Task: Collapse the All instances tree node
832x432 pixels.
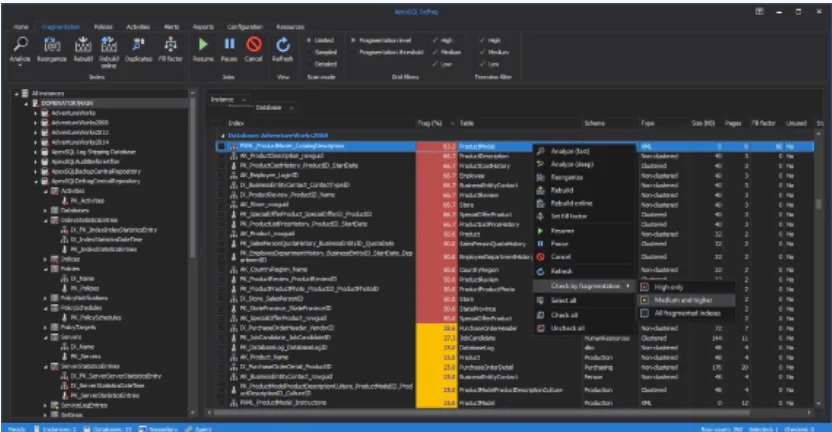Action: click(x=16, y=93)
